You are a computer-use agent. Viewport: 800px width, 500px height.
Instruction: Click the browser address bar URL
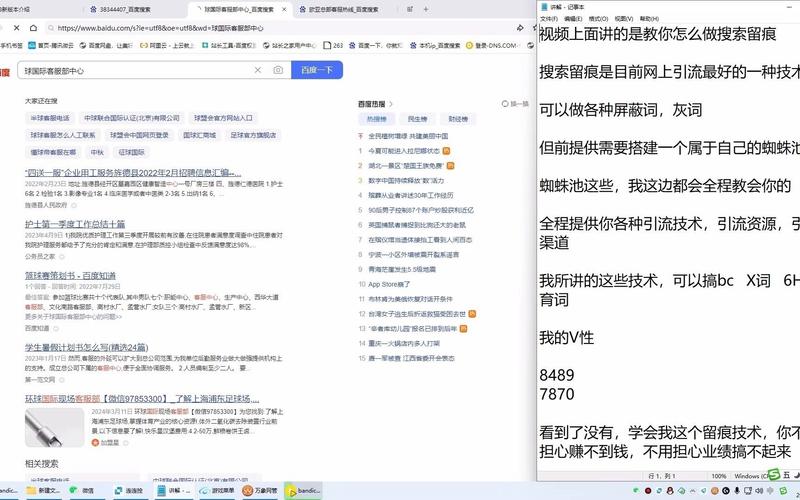click(160, 28)
